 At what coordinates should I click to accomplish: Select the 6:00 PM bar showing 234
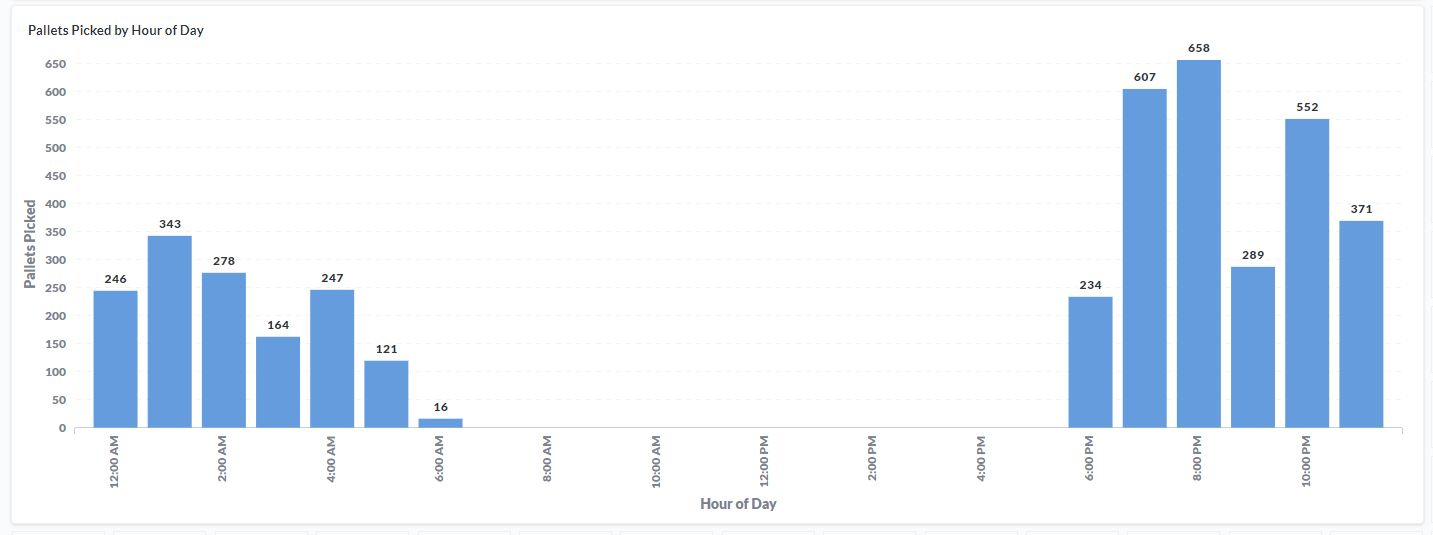point(1090,362)
